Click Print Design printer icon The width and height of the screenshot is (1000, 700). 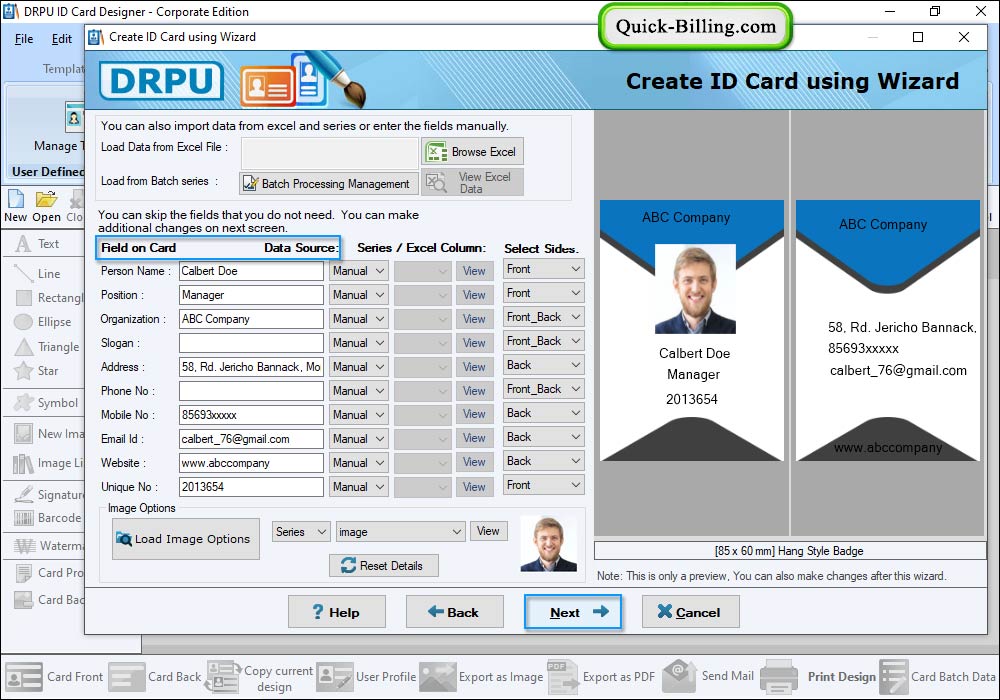(x=779, y=677)
